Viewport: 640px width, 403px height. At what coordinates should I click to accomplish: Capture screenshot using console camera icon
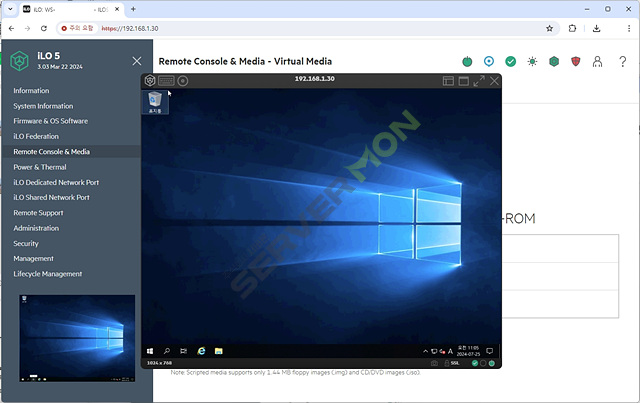[x=434, y=363]
